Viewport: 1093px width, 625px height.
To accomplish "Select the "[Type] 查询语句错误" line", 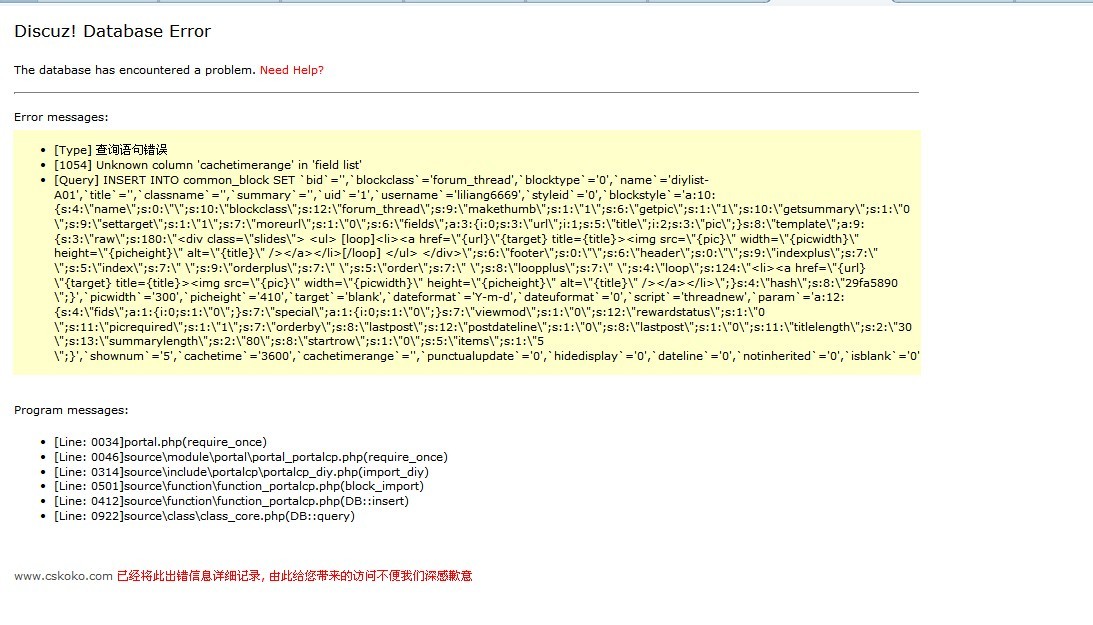I will [111, 150].
